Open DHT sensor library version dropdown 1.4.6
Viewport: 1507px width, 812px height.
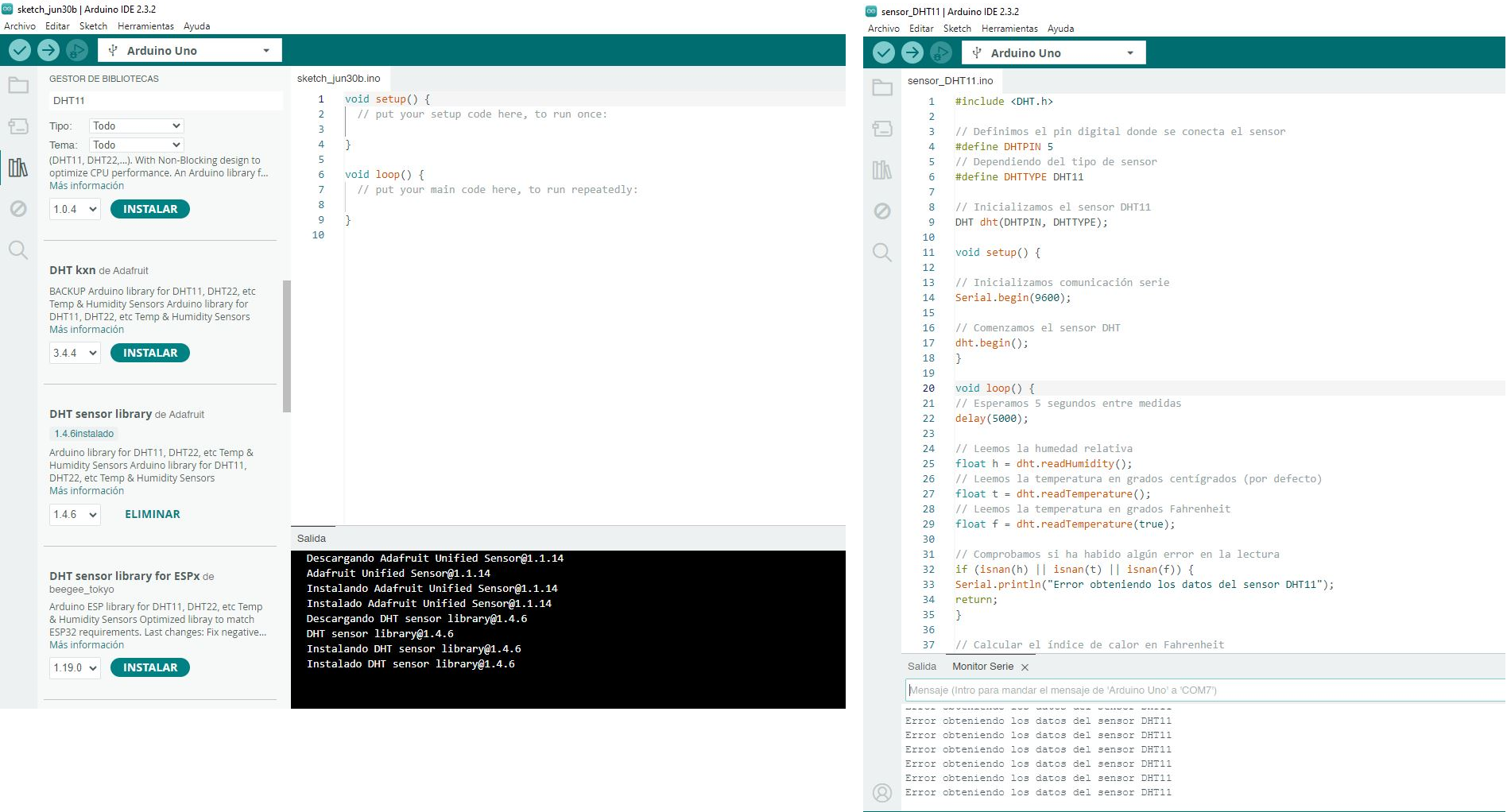click(x=75, y=514)
